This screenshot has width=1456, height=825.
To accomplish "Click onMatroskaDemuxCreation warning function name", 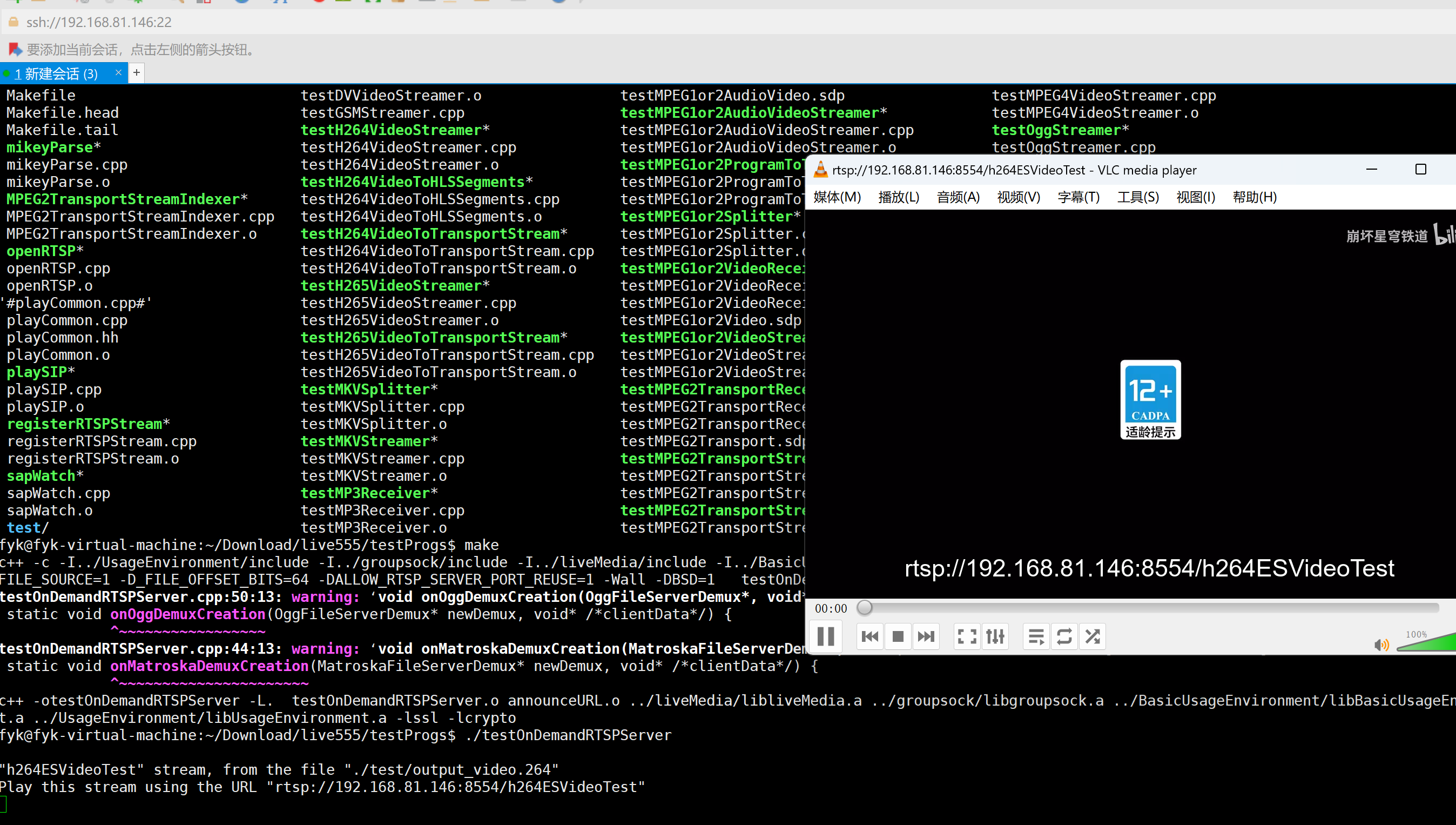I will [209, 666].
